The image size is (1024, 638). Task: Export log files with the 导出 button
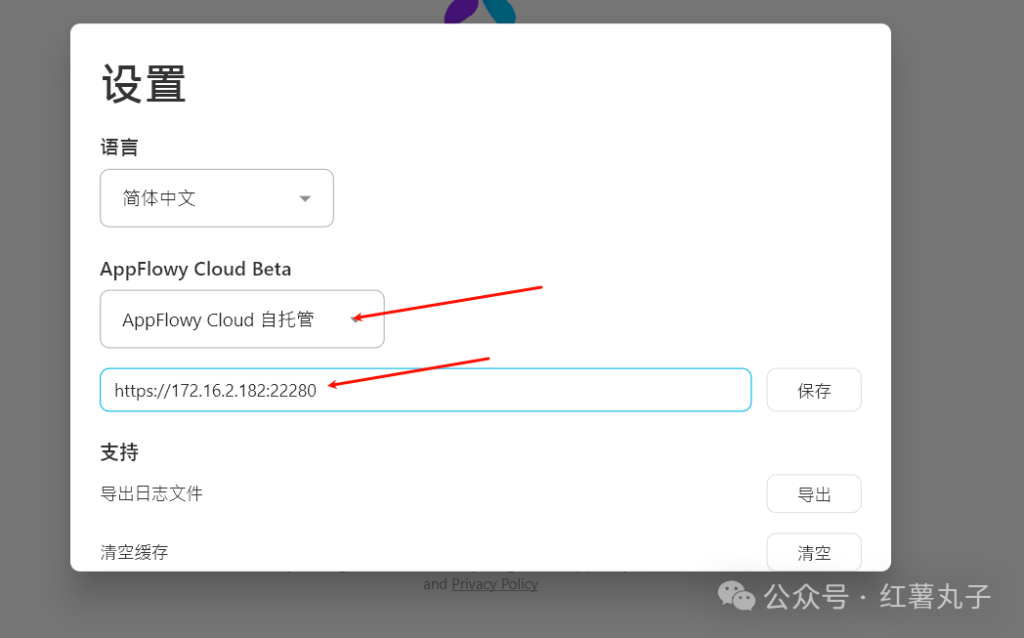click(813, 493)
